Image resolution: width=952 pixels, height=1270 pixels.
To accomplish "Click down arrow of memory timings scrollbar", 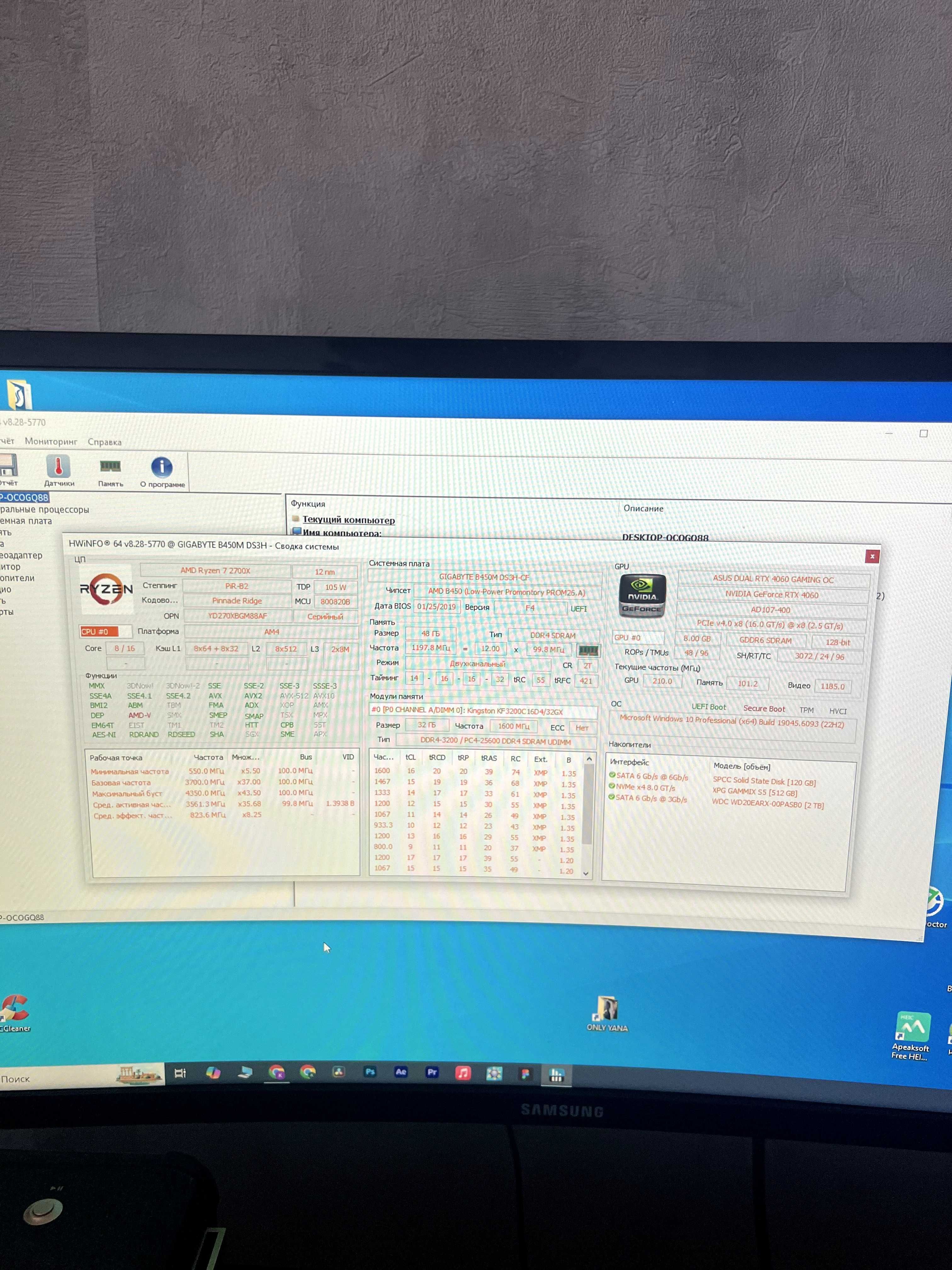I will 586,873.
